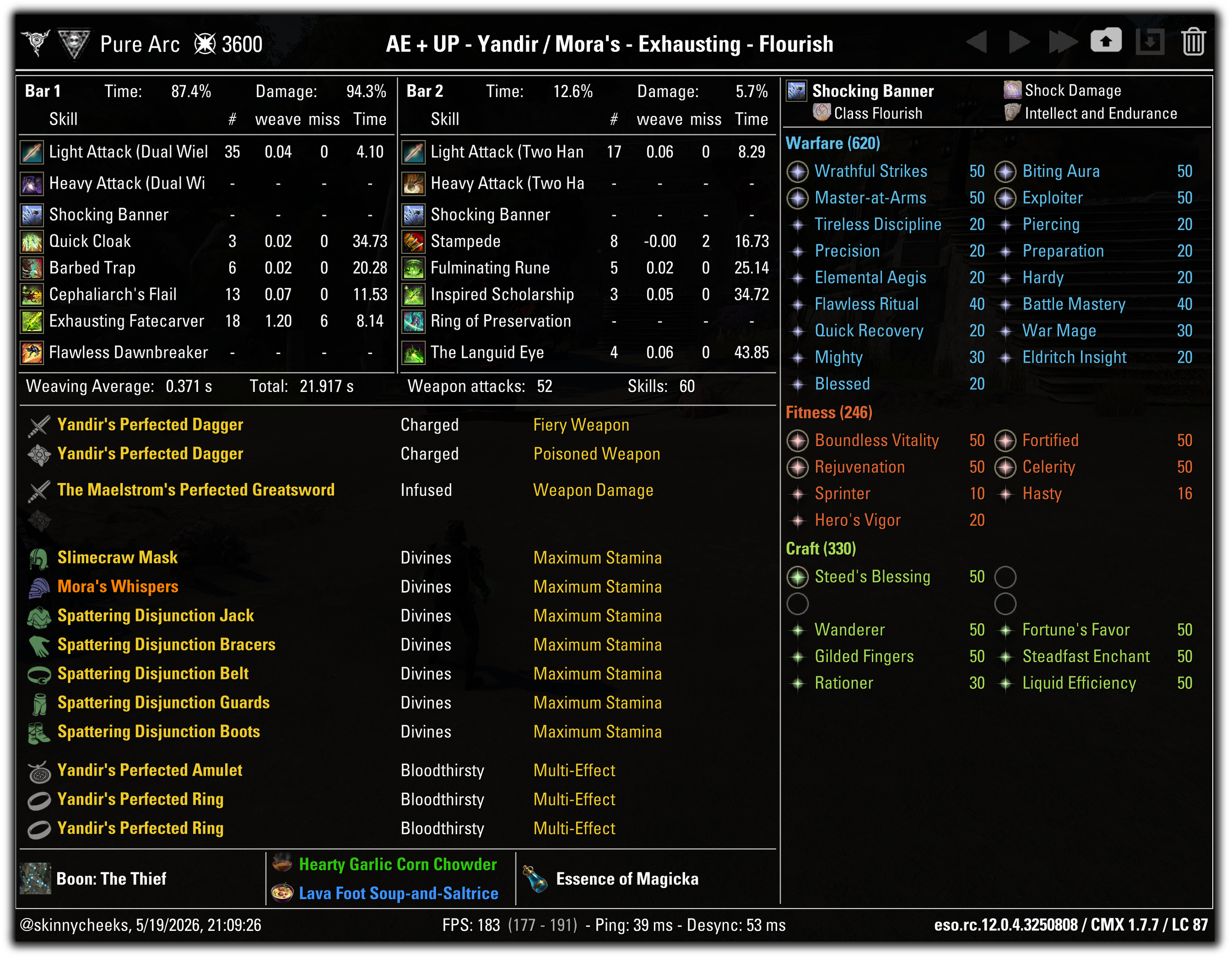Click the Quick Cloak skill icon
The width and height of the screenshot is (1232, 958).
point(32,242)
